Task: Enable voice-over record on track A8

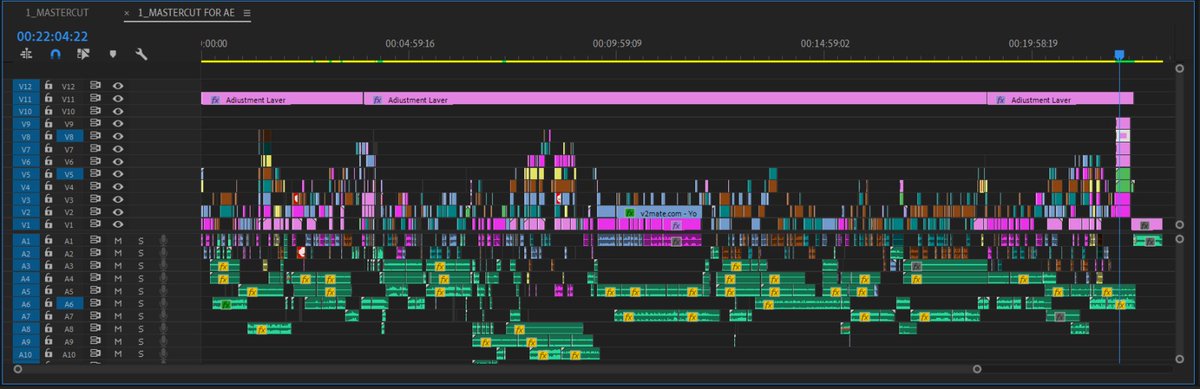Action: coord(162,328)
